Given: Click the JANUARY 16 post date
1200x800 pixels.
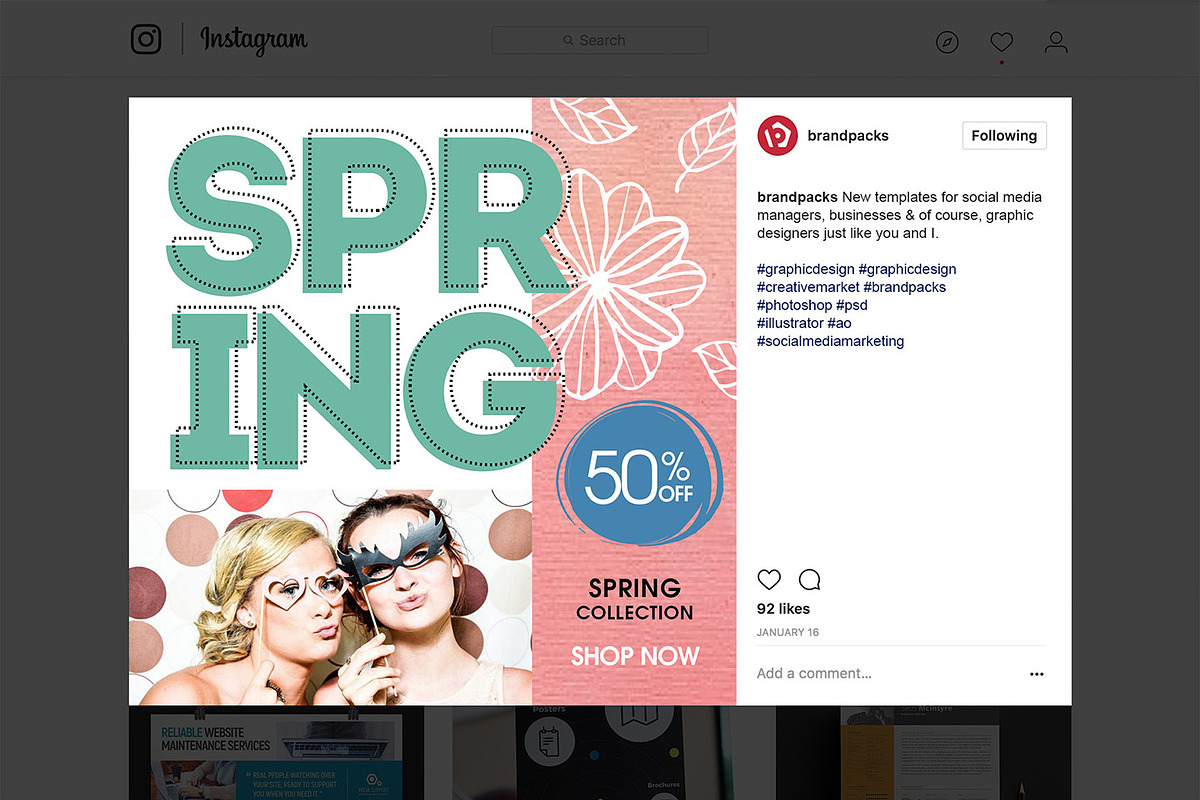Looking at the screenshot, I should [788, 633].
